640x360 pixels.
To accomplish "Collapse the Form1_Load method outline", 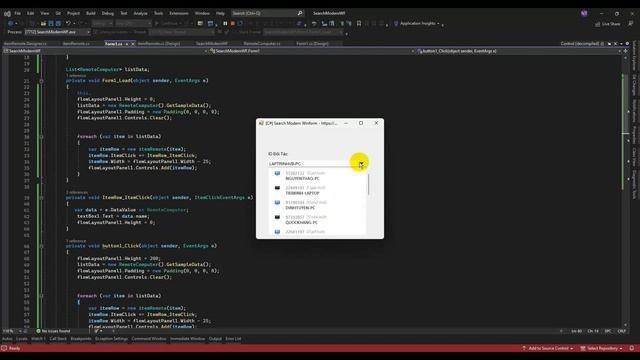I will point(41,81).
